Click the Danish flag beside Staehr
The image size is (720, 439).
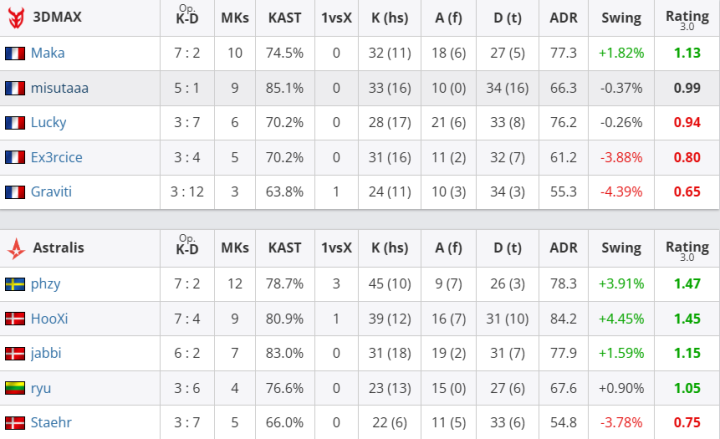point(15,422)
